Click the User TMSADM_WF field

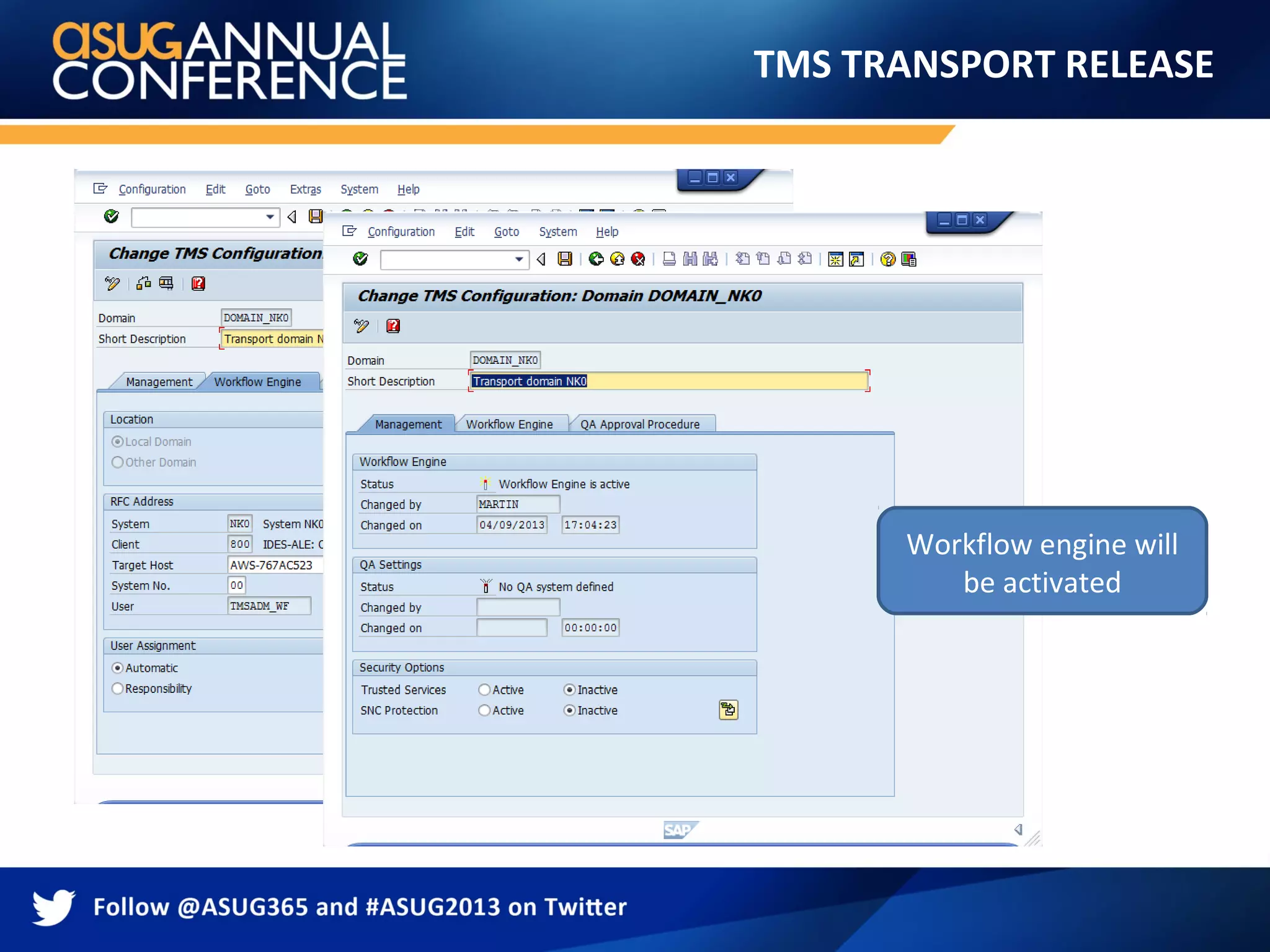(x=269, y=606)
